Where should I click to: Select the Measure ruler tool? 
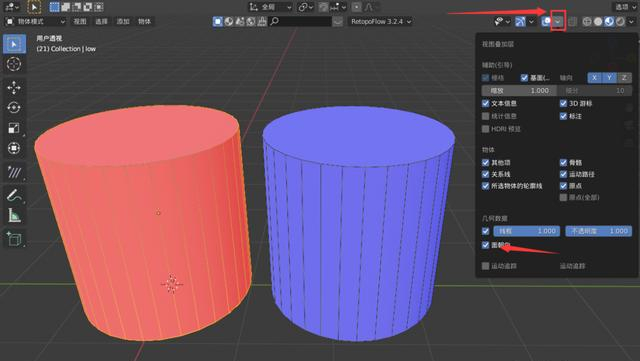(x=14, y=216)
